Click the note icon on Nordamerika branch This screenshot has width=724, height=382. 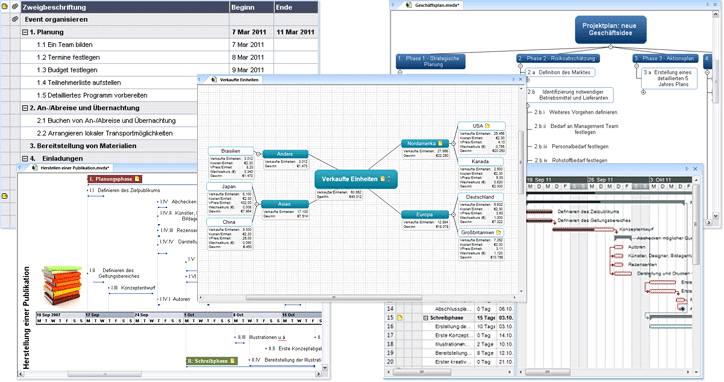tap(440, 143)
